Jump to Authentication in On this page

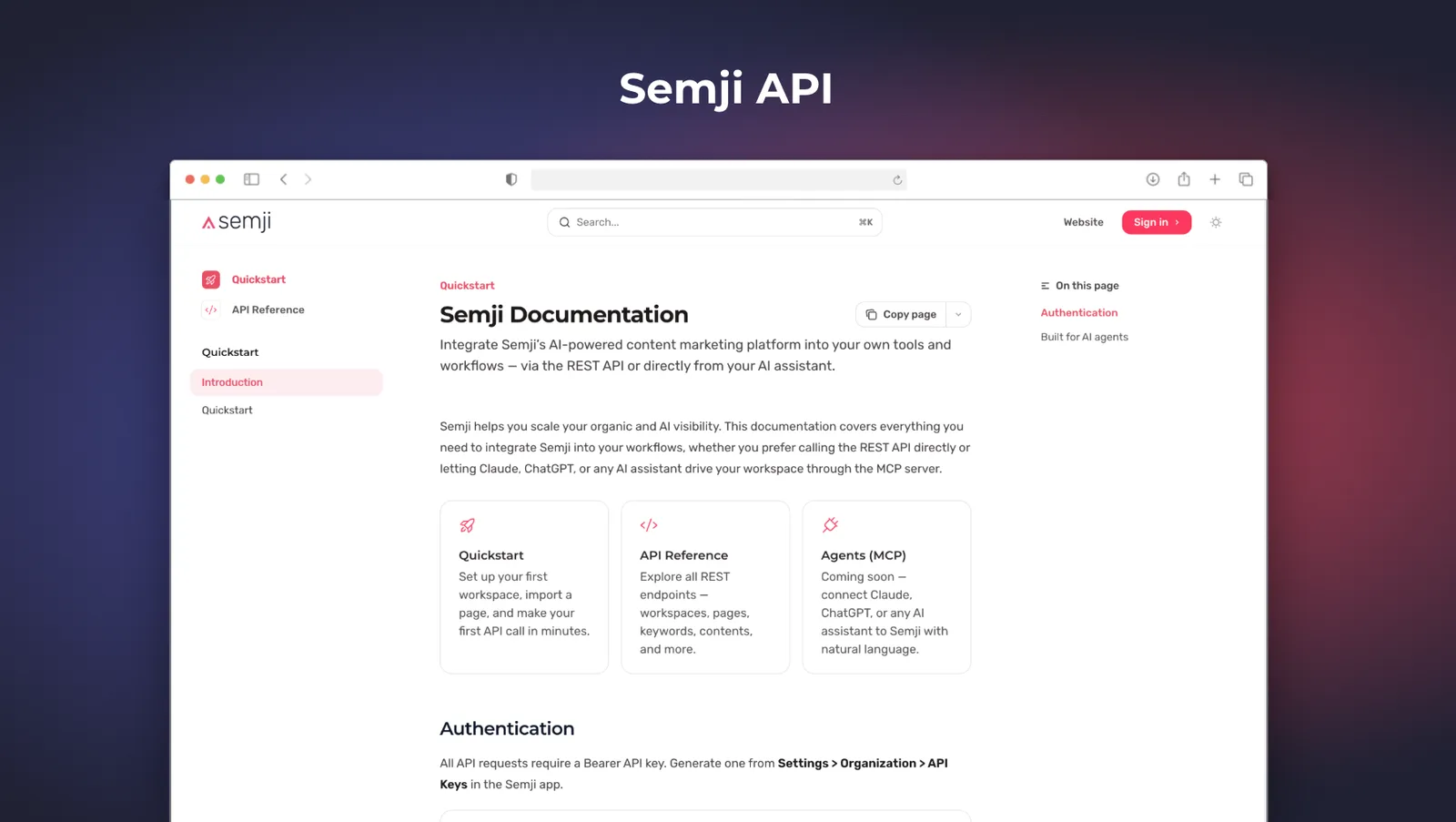point(1079,312)
